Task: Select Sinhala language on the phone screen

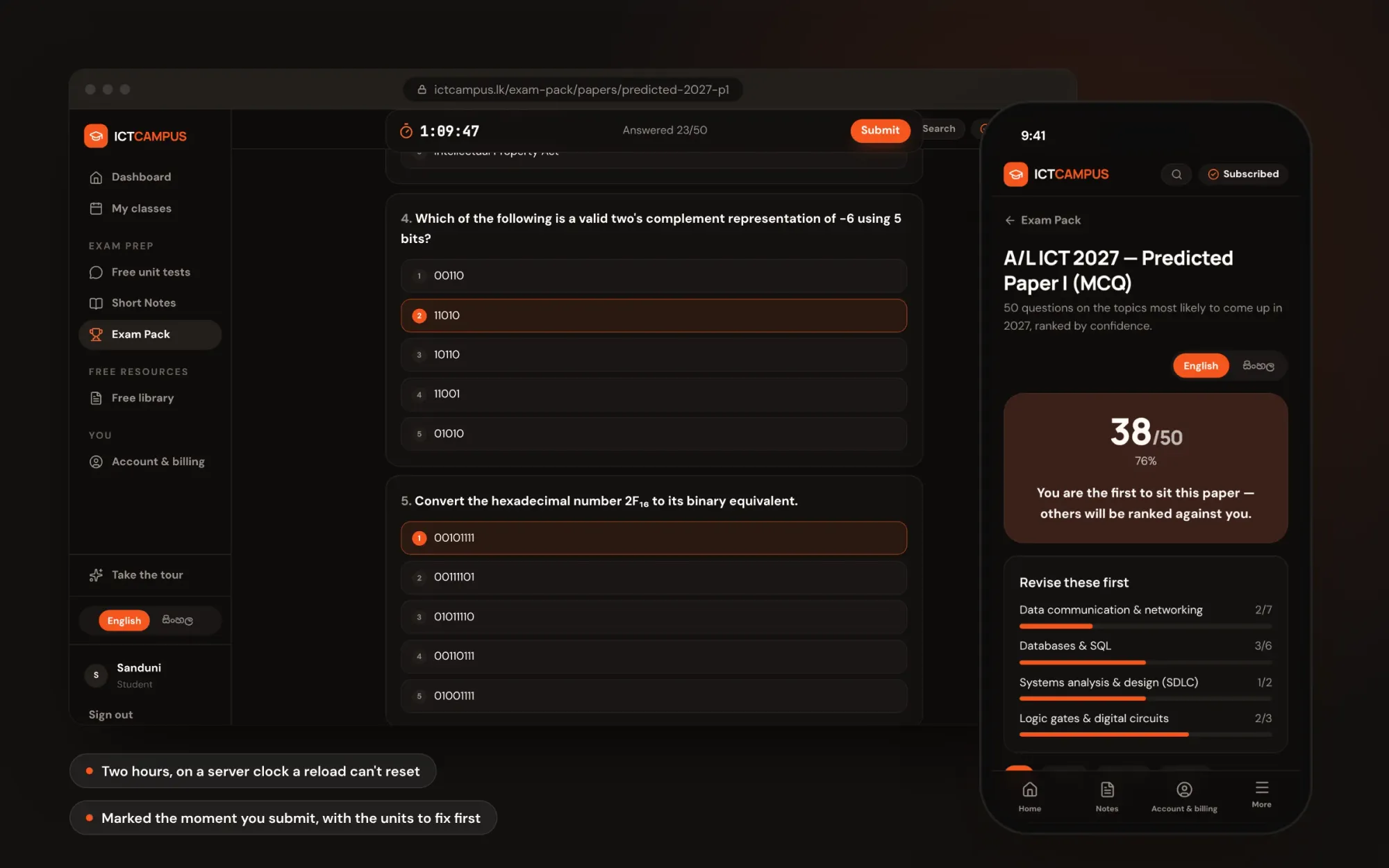Action: pyautogui.click(x=1258, y=365)
